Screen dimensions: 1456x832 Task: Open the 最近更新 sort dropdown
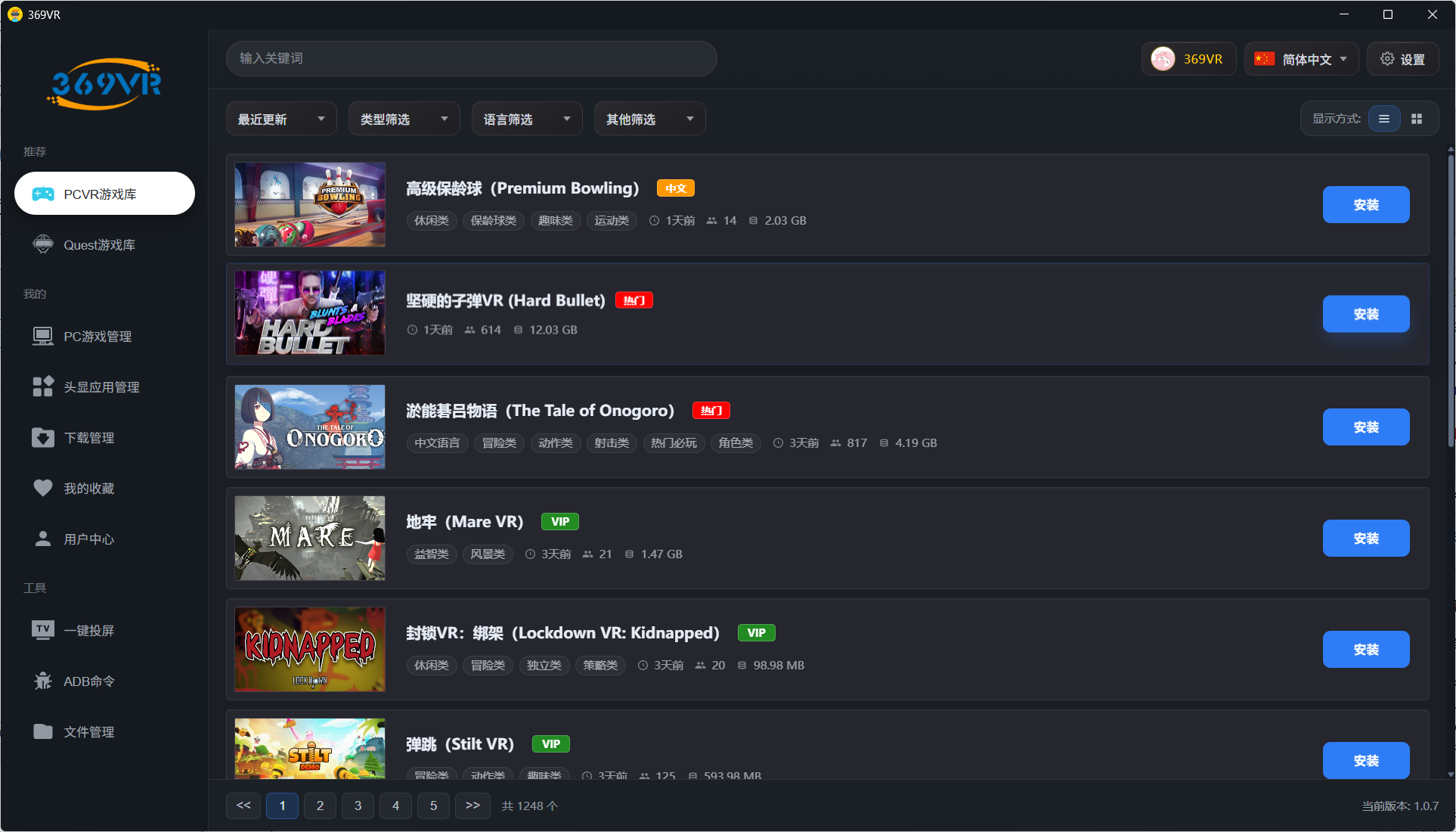pos(280,118)
